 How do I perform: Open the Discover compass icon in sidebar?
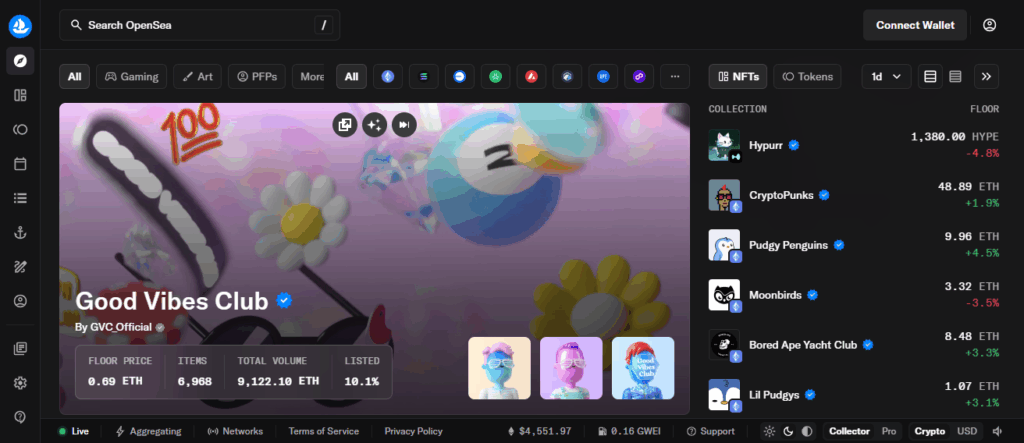tap(20, 61)
